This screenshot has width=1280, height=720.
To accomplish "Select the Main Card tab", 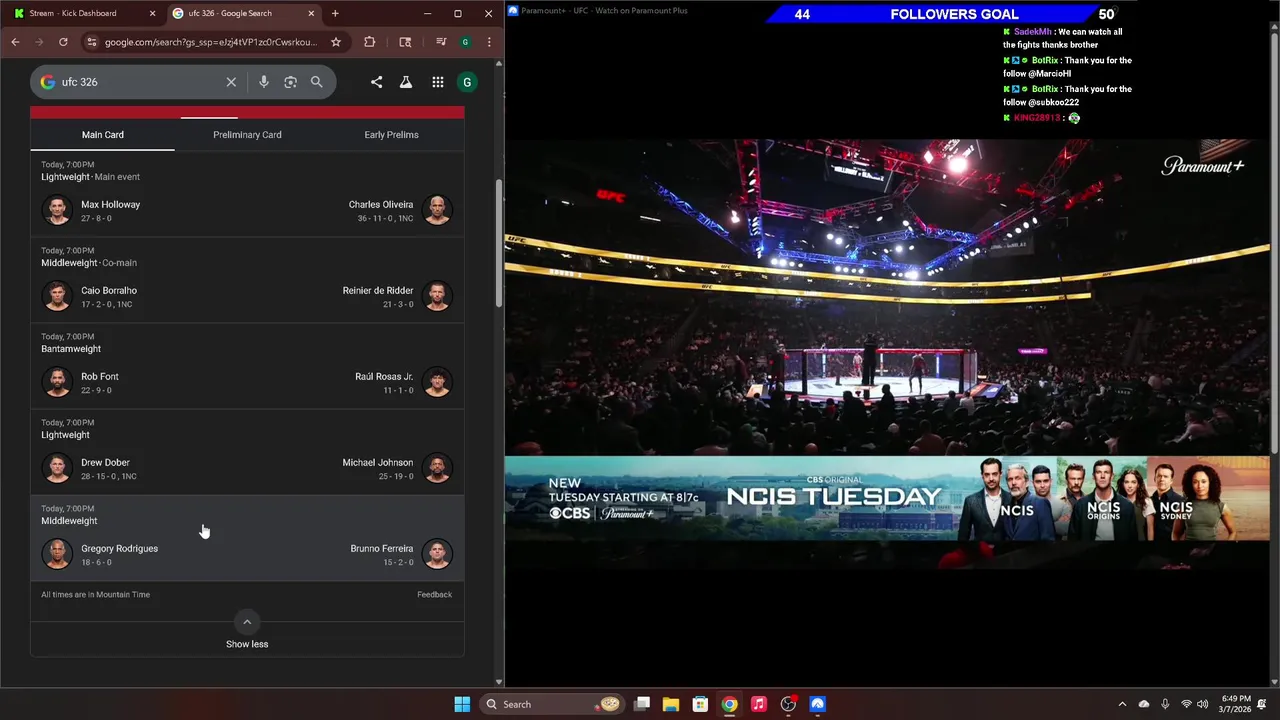I will coord(103,135).
